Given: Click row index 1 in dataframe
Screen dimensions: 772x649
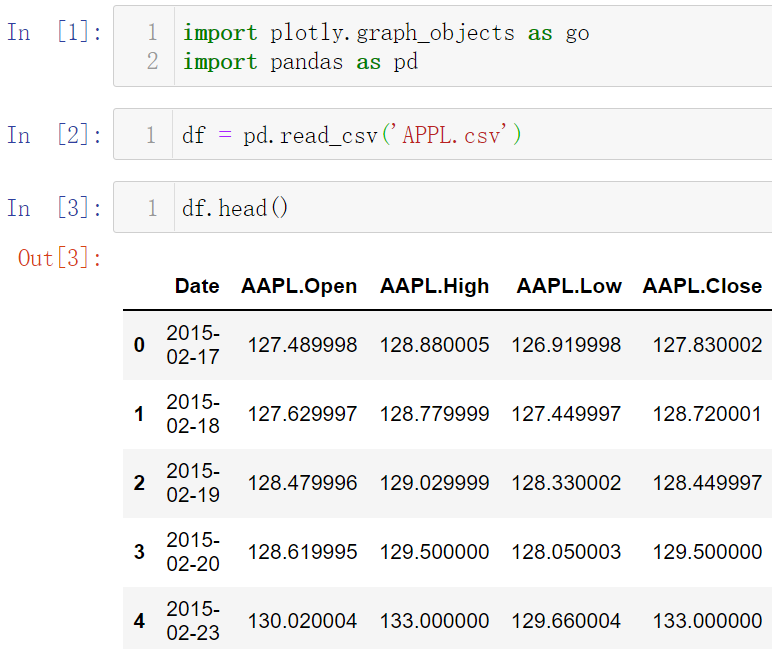Looking at the screenshot, I should (x=139, y=414).
